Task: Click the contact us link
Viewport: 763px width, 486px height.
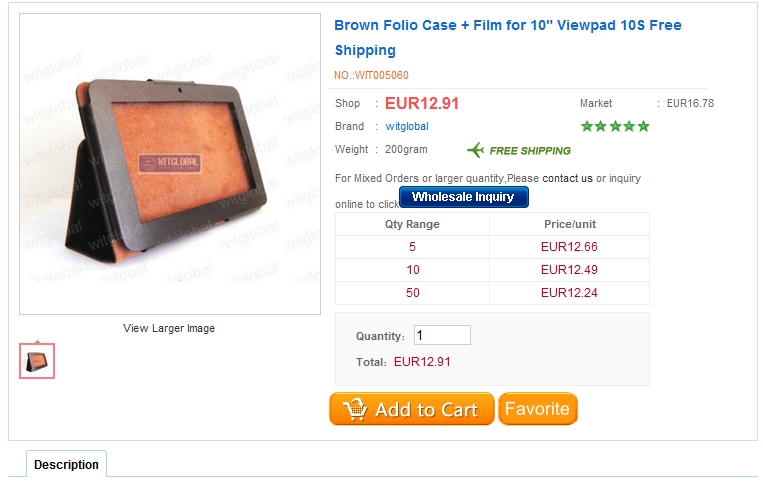Action: [567, 178]
